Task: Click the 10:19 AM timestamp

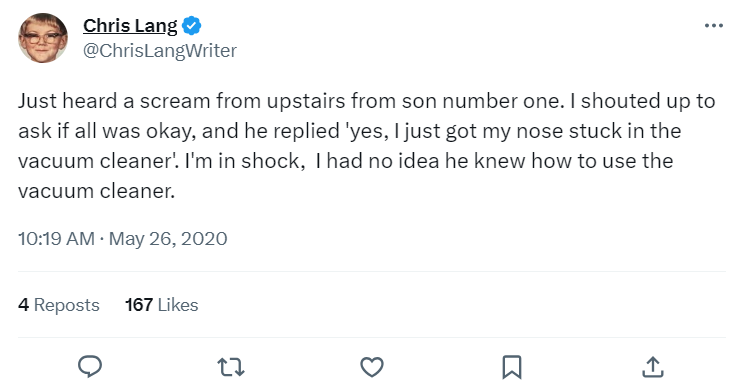Action: [56, 239]
